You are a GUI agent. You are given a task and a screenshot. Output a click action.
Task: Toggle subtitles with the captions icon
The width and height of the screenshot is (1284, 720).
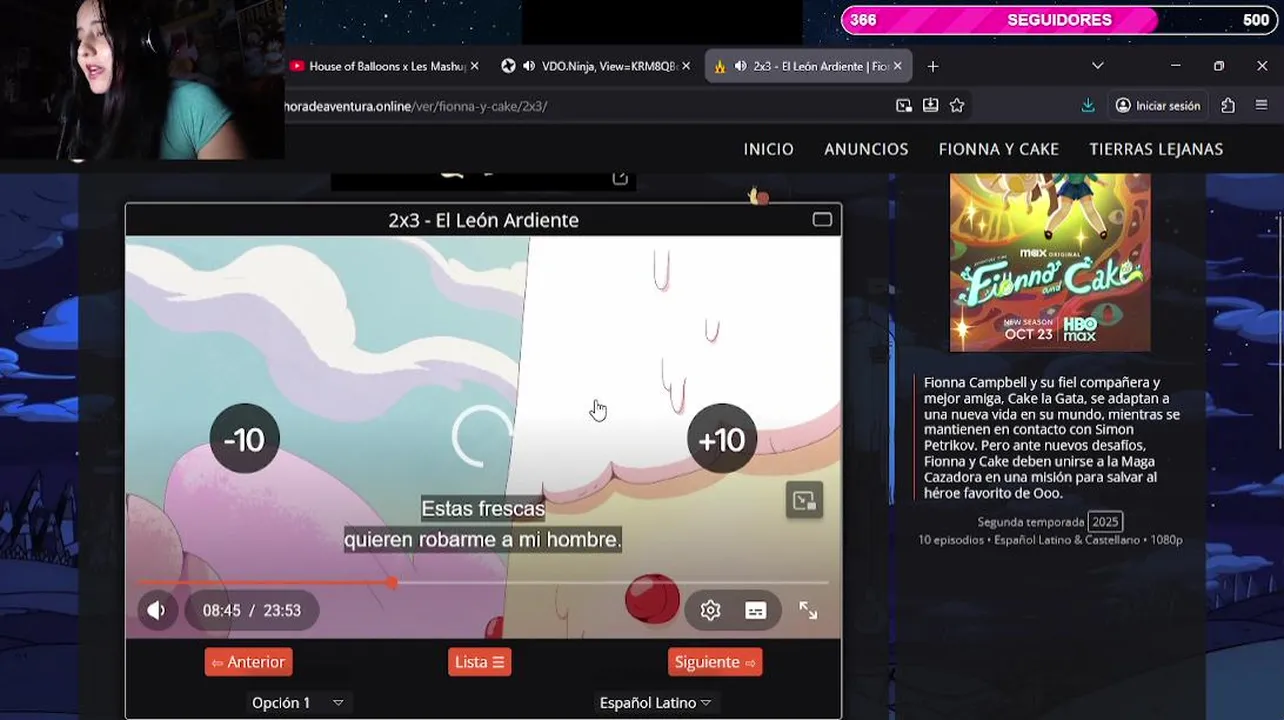(756, 610)
